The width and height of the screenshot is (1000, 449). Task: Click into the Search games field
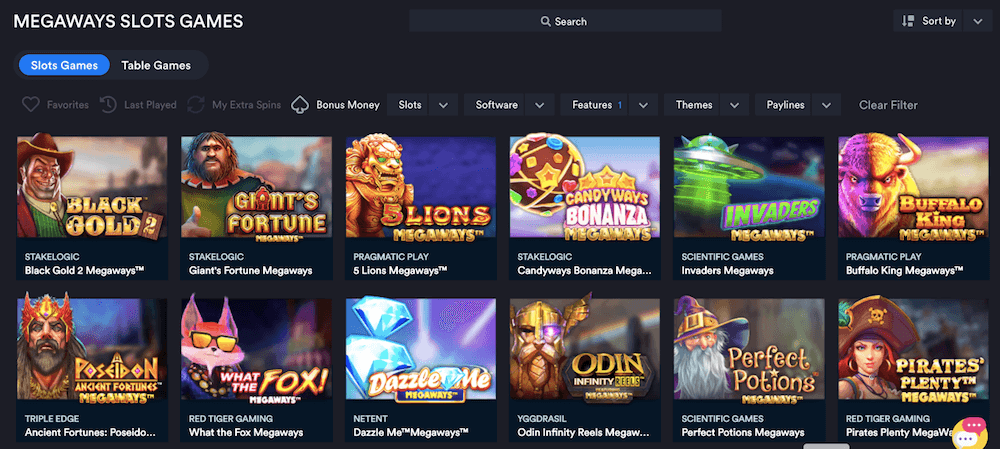(x=565, y=21)
